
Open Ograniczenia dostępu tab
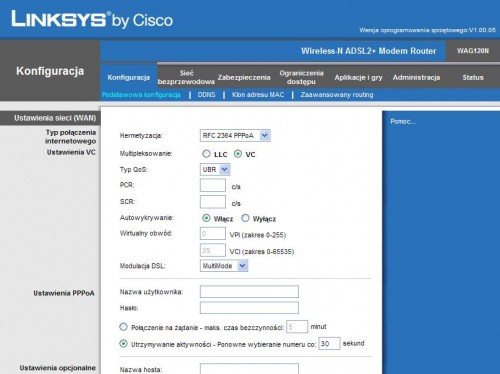coord(301,77)
